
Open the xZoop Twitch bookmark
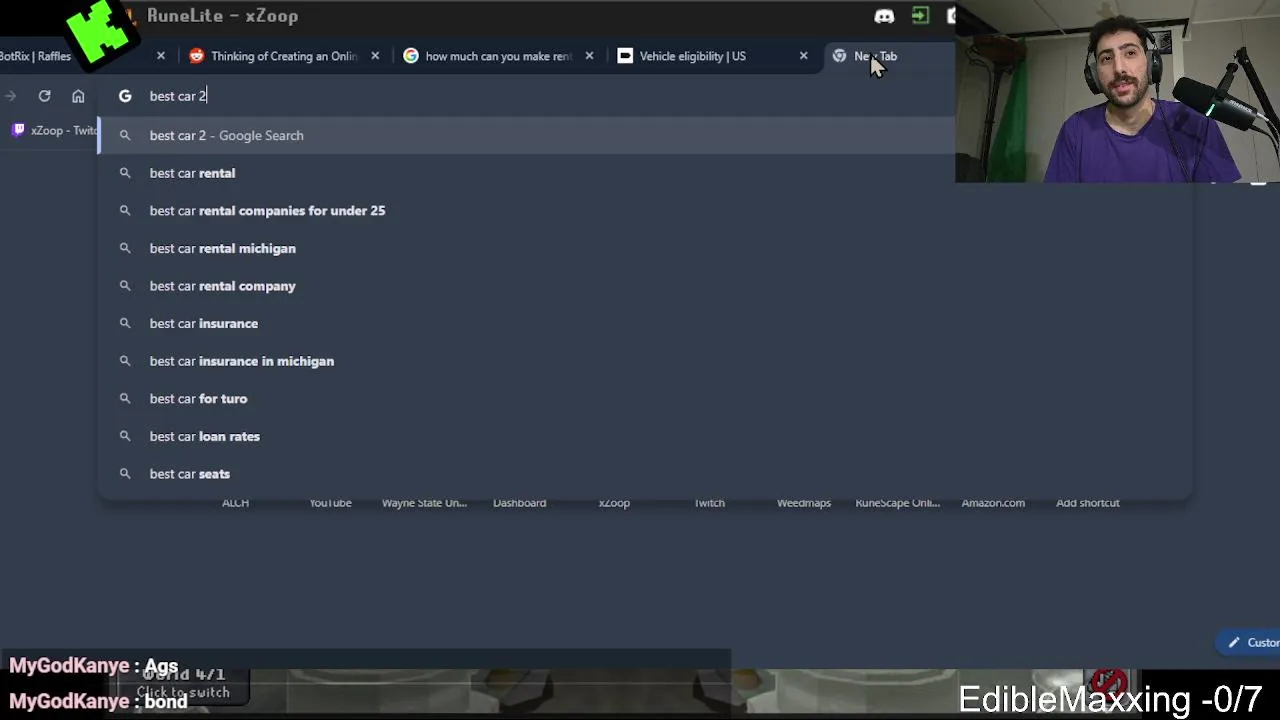pyautogui.click(x=55, y=130)
